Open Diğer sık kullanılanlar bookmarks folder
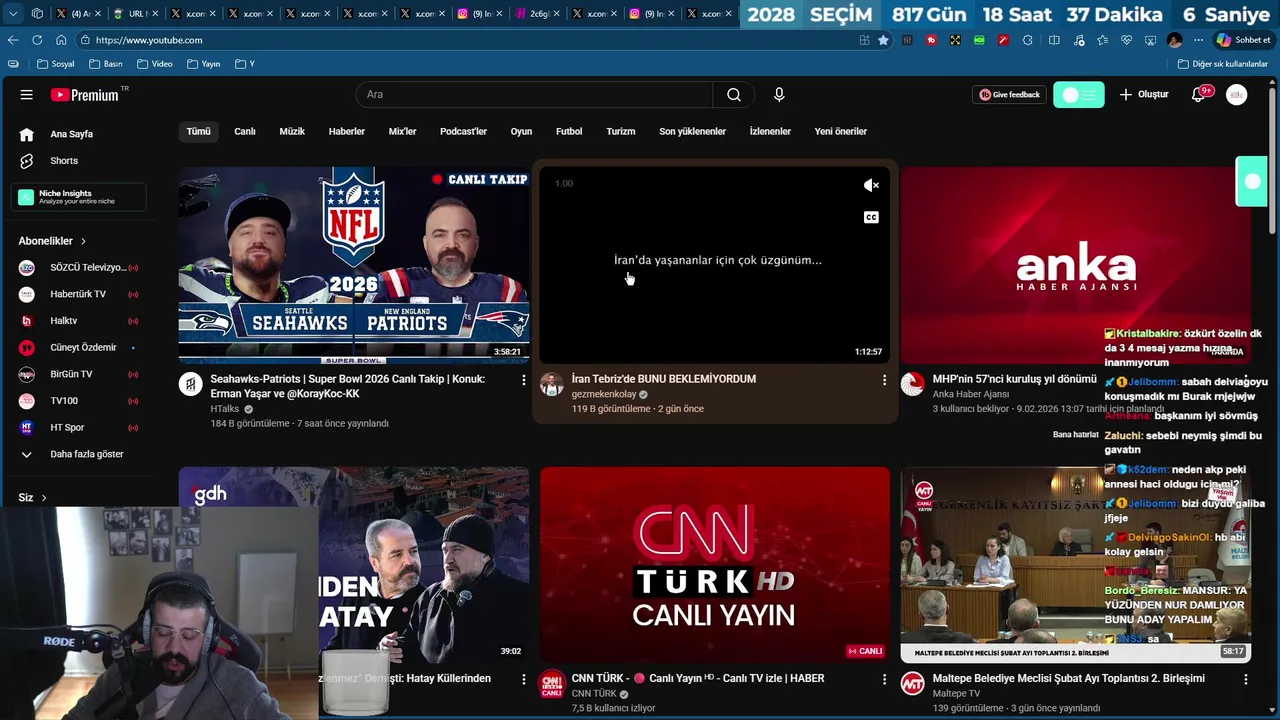 click(1222, 64)
